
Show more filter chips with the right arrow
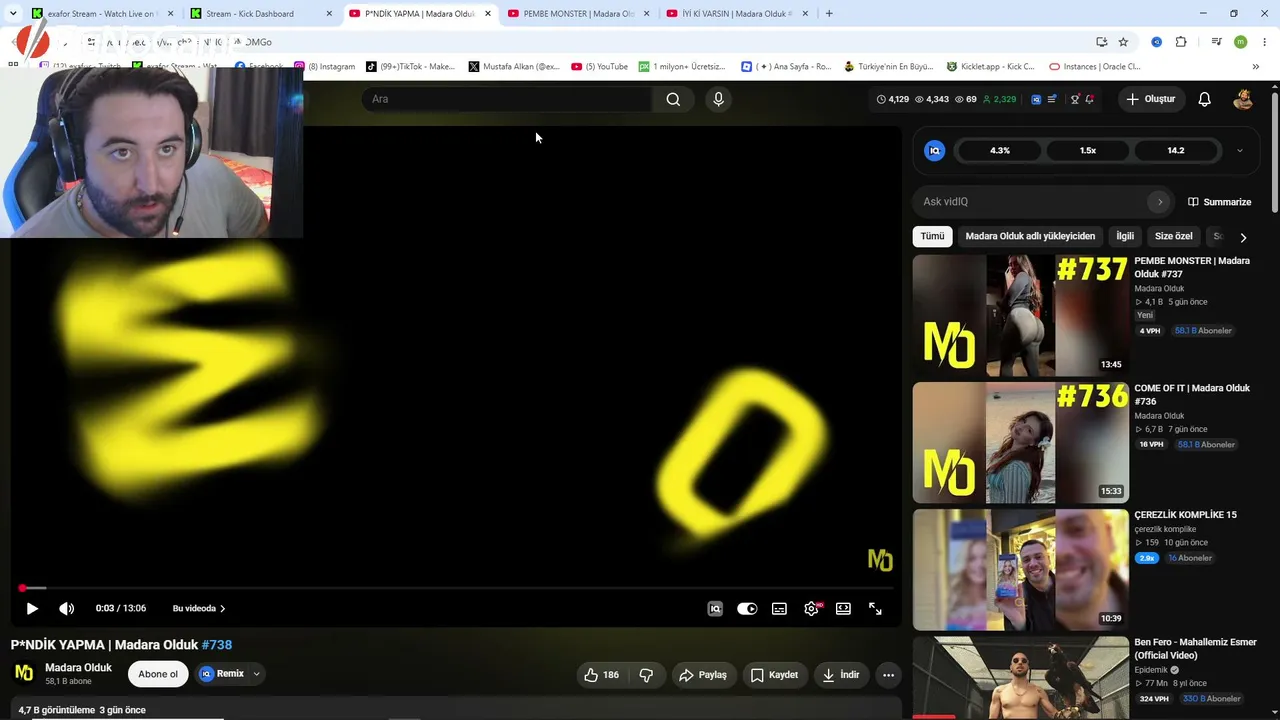click(x=1243, y=237)
